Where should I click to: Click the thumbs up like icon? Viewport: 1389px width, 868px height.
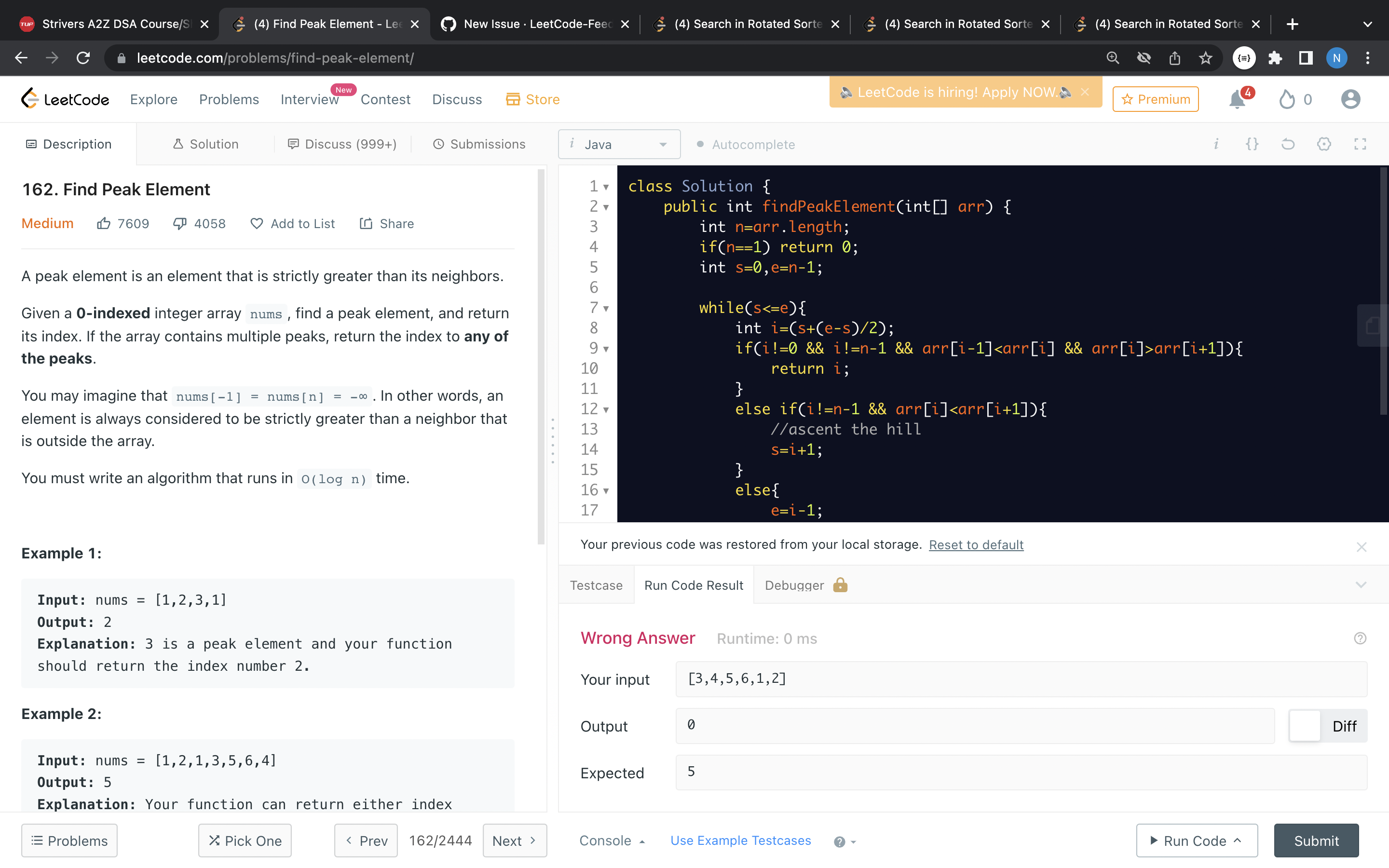click(103, 223)
